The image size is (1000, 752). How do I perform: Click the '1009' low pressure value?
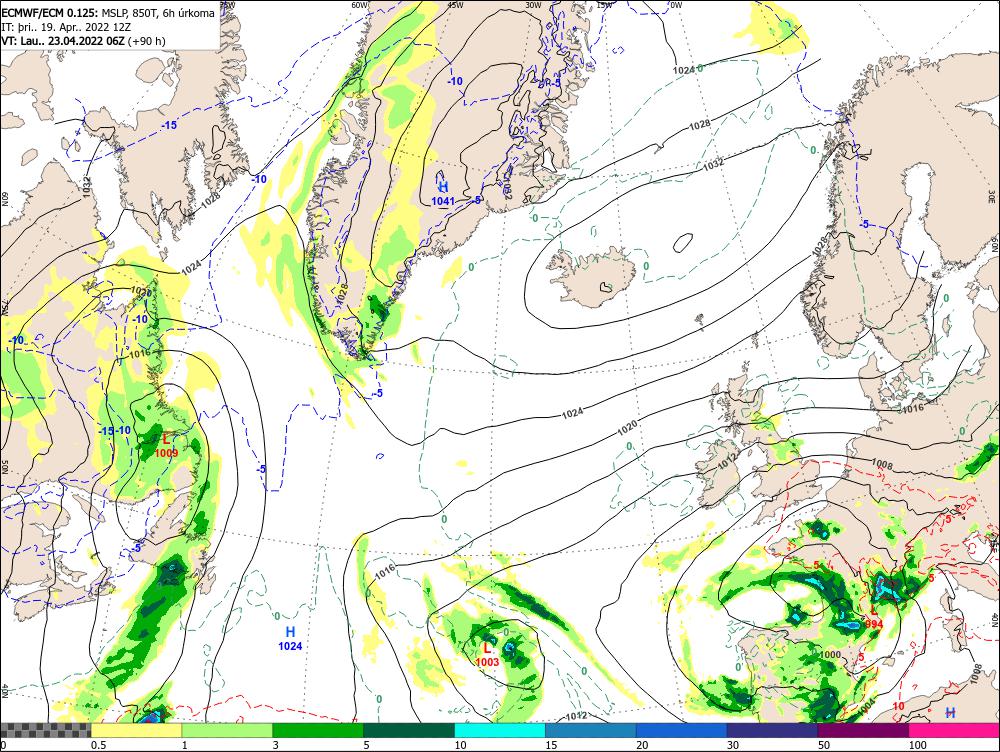166,453
